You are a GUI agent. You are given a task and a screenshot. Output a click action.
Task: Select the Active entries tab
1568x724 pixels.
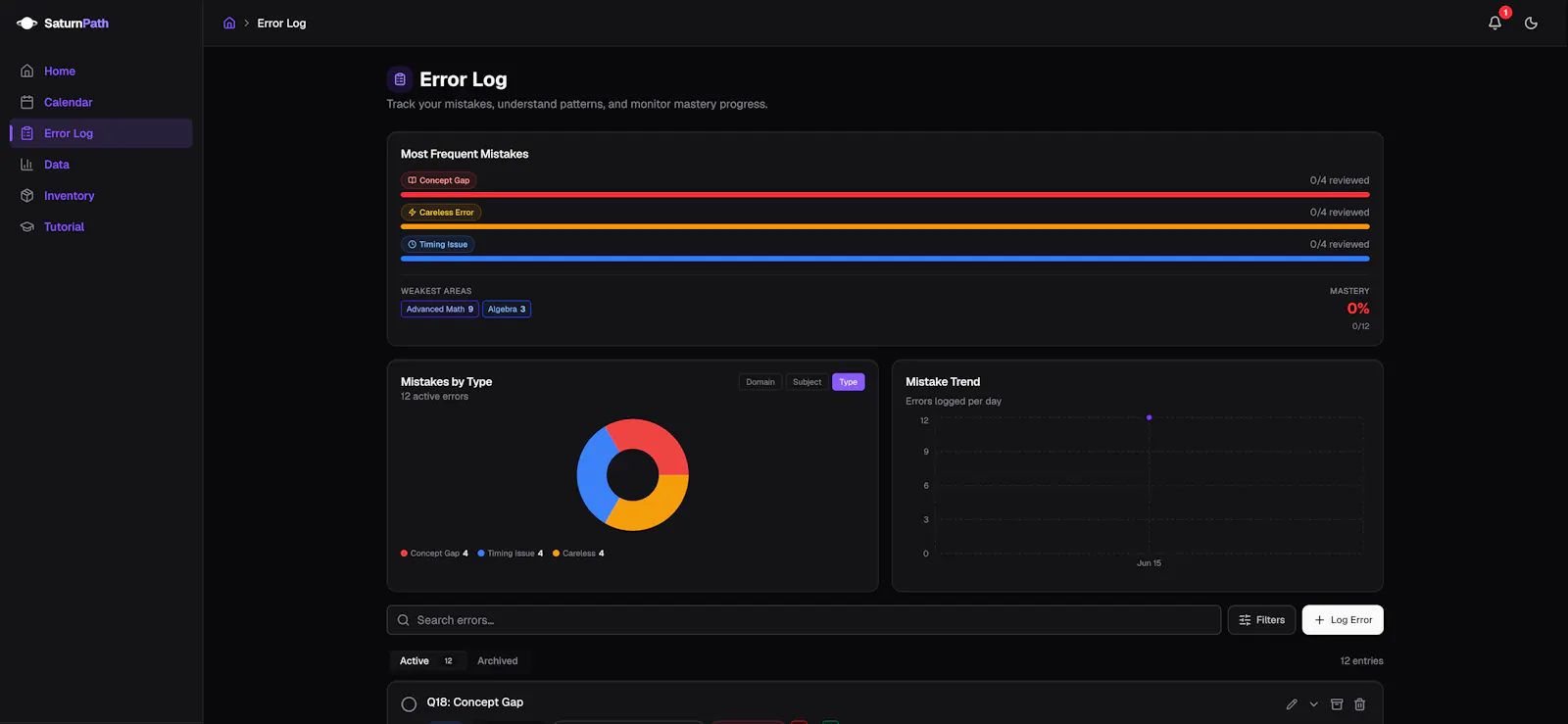427,661
